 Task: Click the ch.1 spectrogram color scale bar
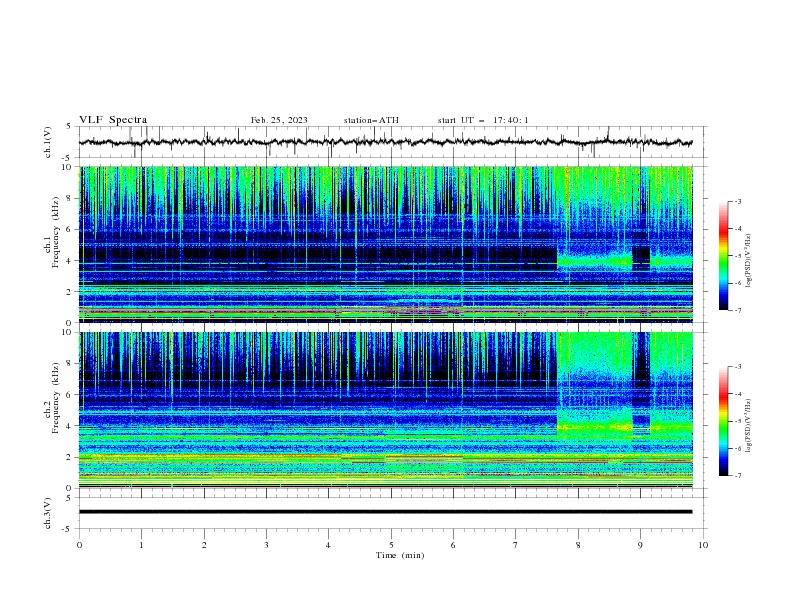pos(723,255)
